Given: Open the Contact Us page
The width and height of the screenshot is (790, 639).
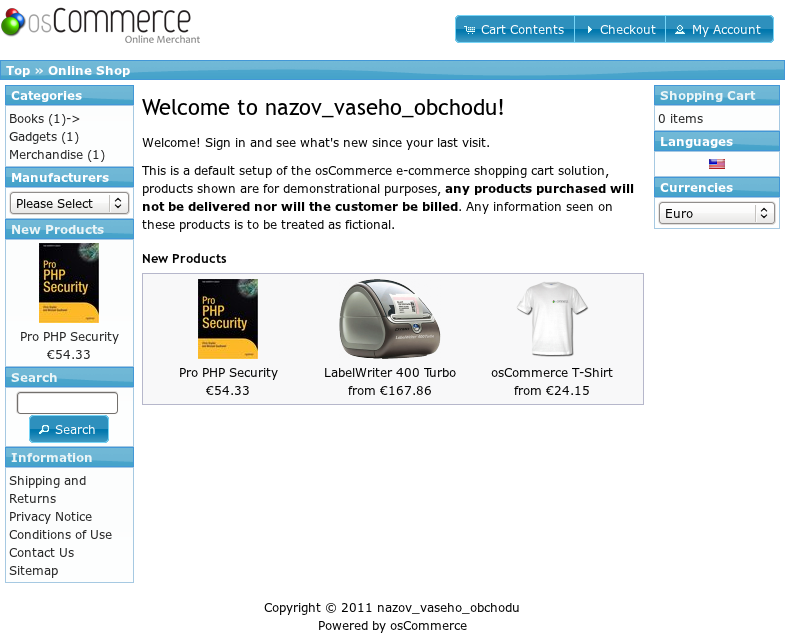Looking at the screenshot, I should (41, 553).
